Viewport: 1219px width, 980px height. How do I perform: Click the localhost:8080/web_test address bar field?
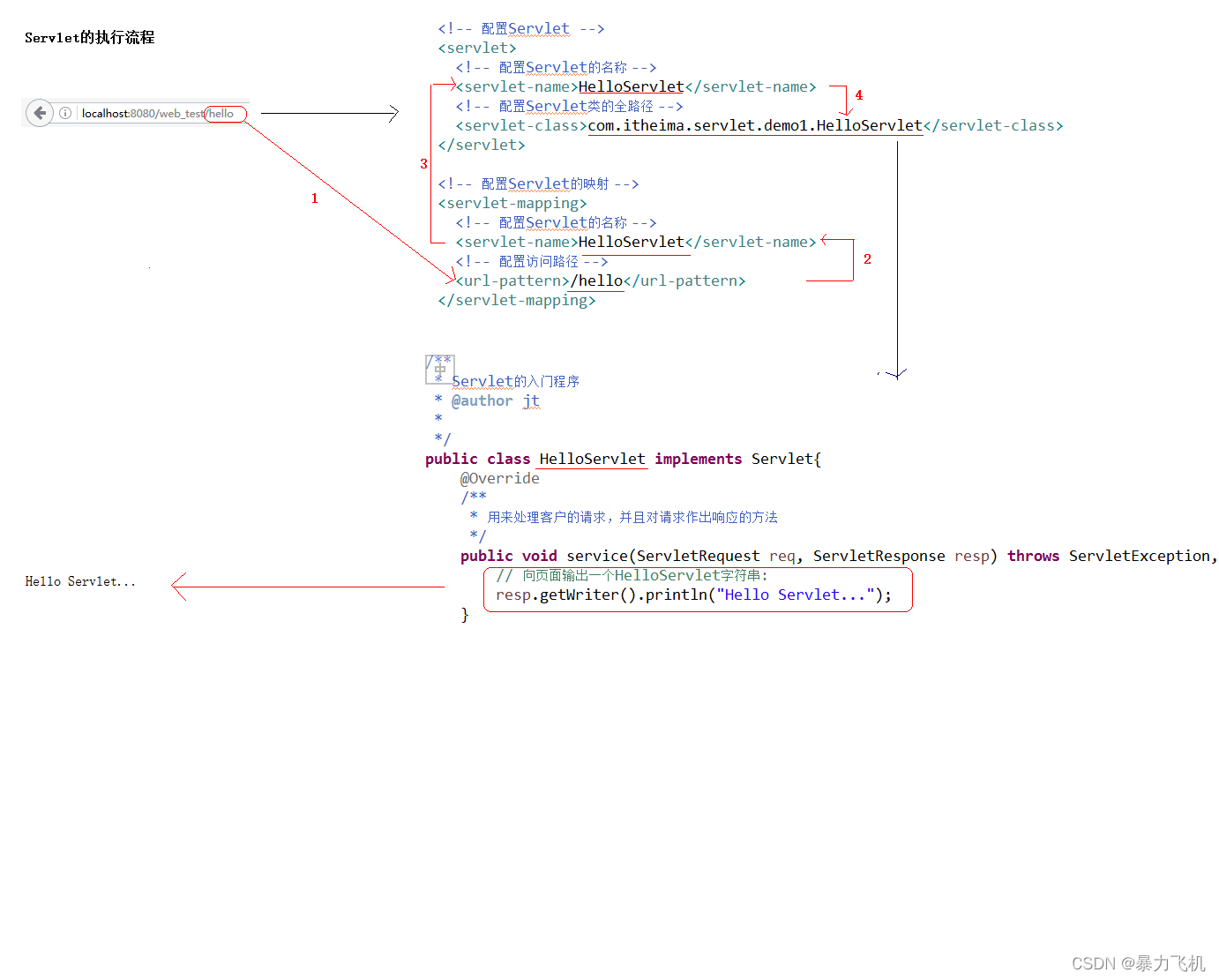(x=141, y=113)
